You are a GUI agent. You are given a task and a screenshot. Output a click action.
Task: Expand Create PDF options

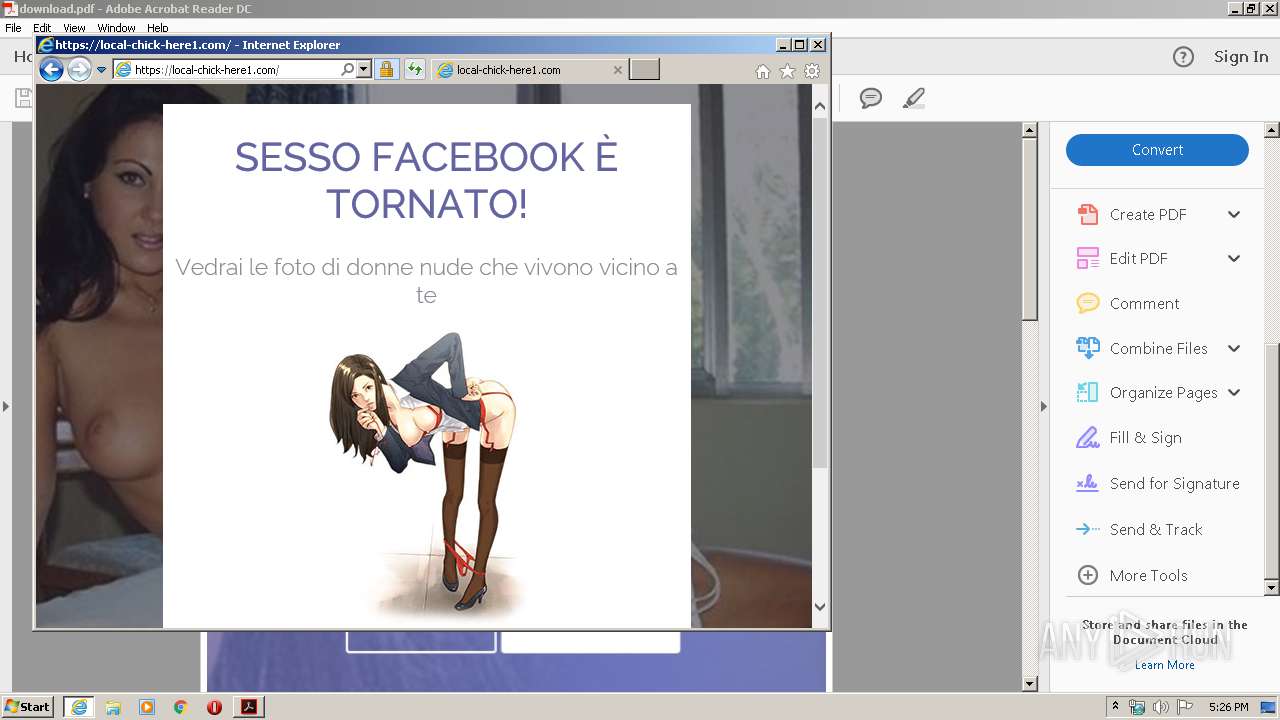[1234, 214]
